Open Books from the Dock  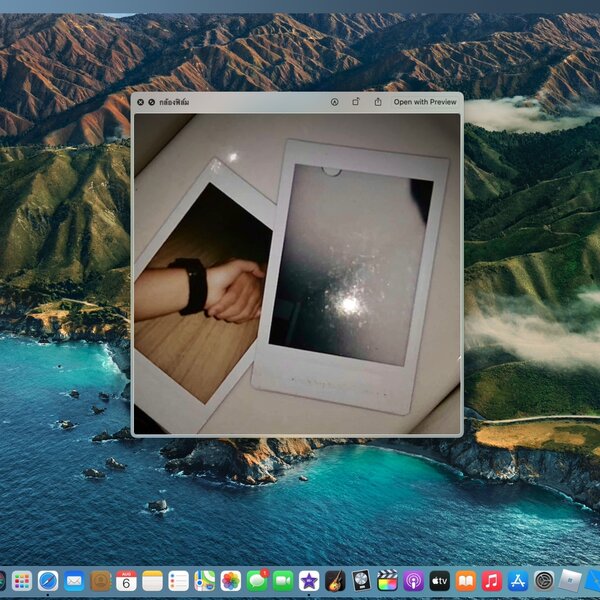pyautogui.click(x=466, y=581)
